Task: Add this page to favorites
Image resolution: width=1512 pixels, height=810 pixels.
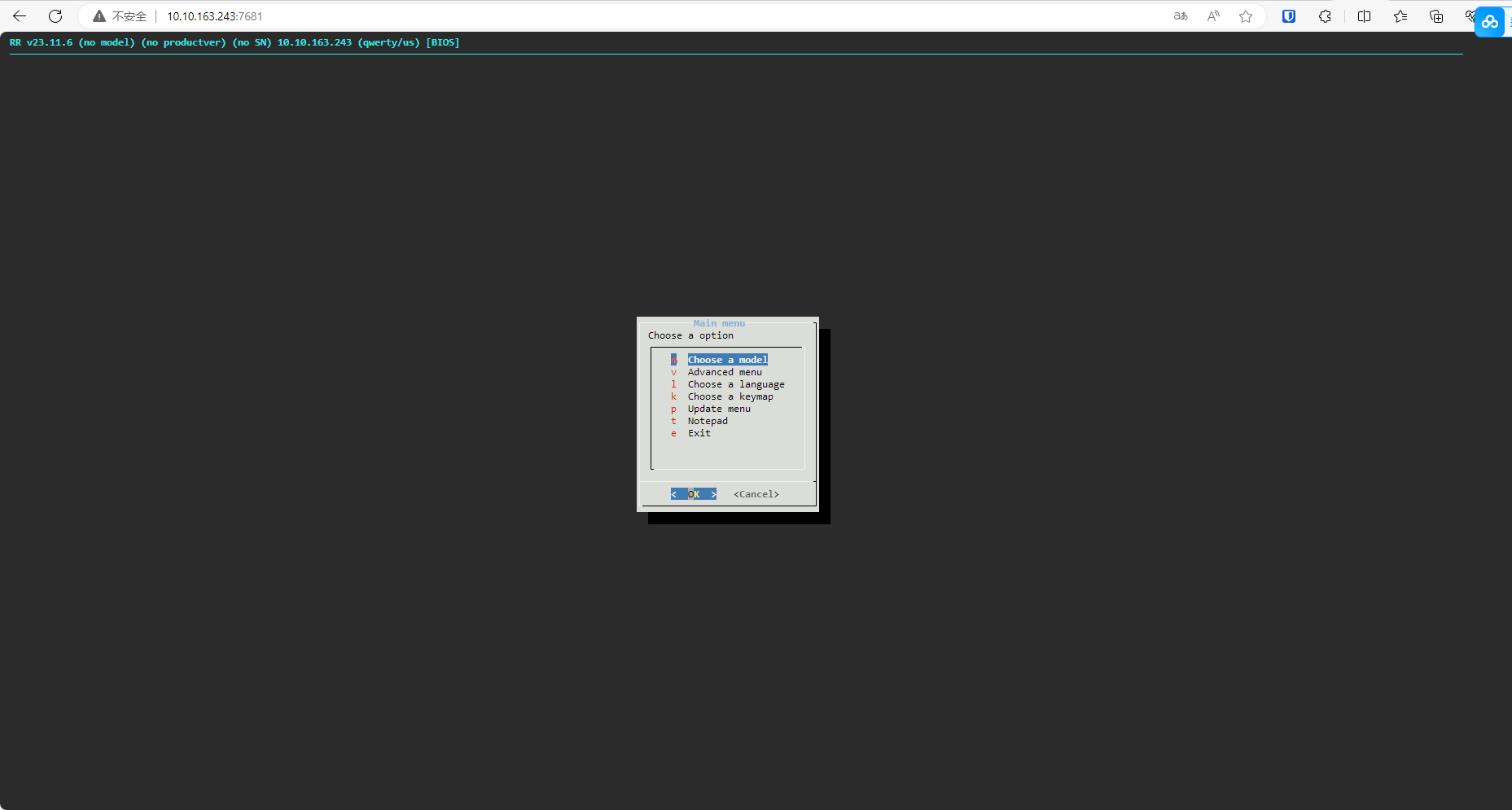Action: click(x=1246, y=16)
